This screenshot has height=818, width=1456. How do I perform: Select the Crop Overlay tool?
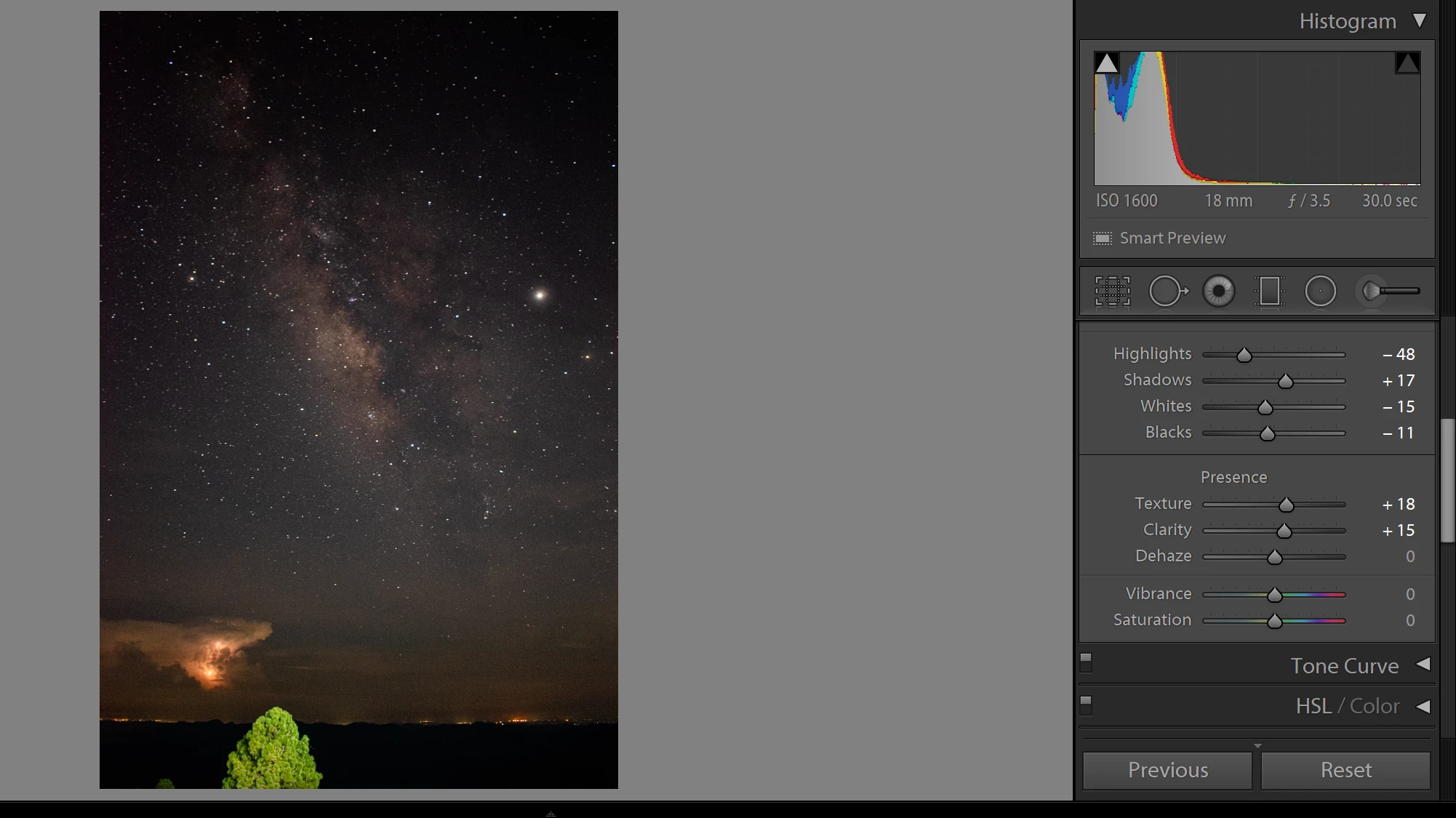click(x=1113, y=292)
